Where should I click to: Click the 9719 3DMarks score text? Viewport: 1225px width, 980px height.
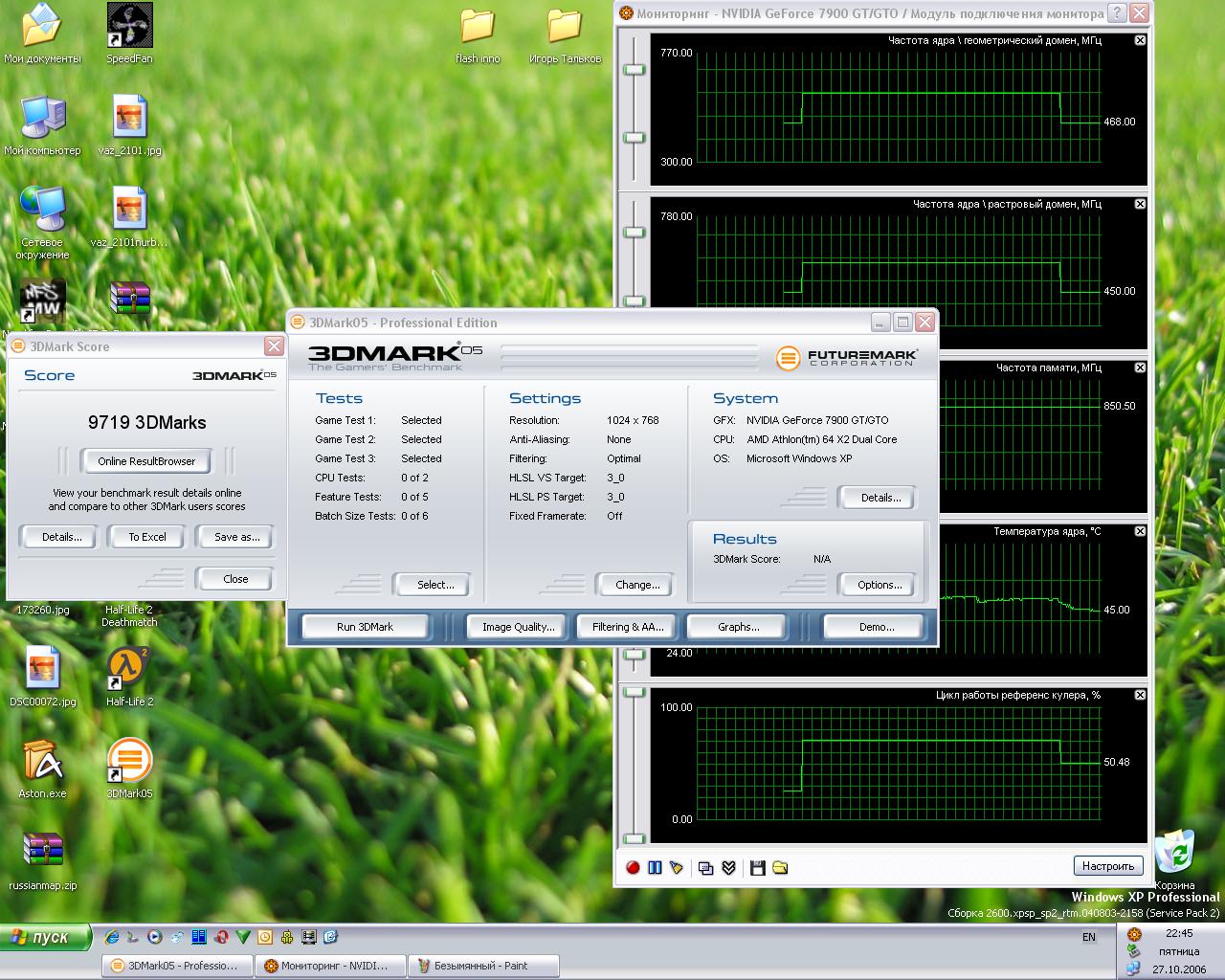point(146,422)
